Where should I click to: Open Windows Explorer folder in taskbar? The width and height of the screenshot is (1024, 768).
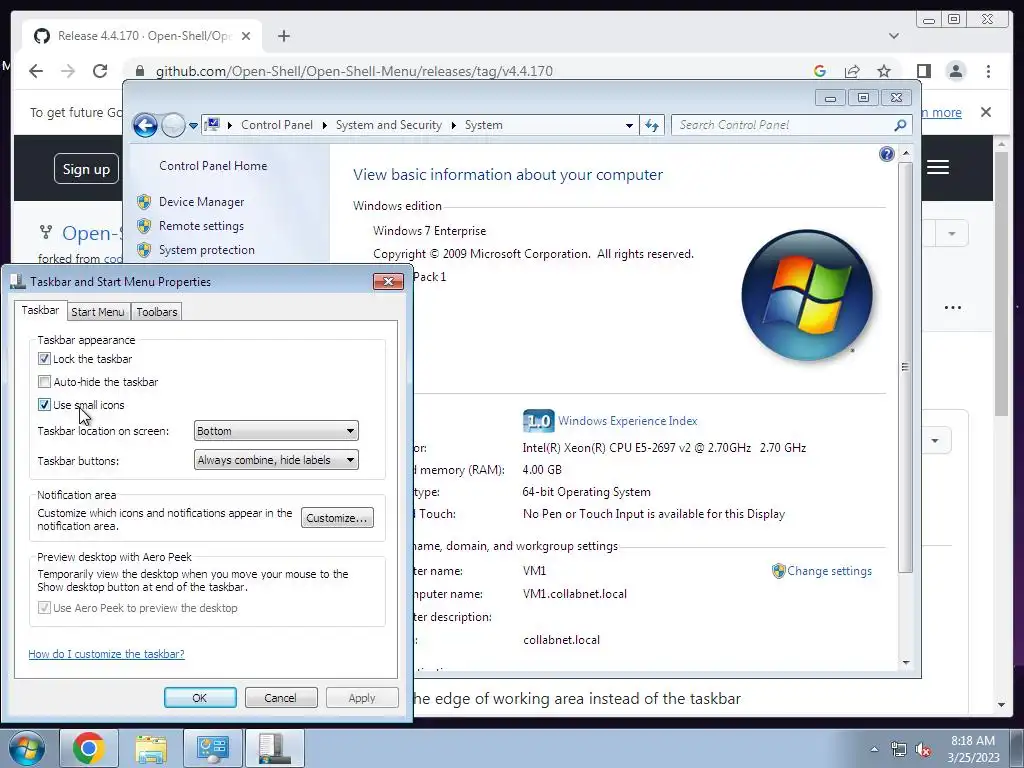tap(151, 748)
